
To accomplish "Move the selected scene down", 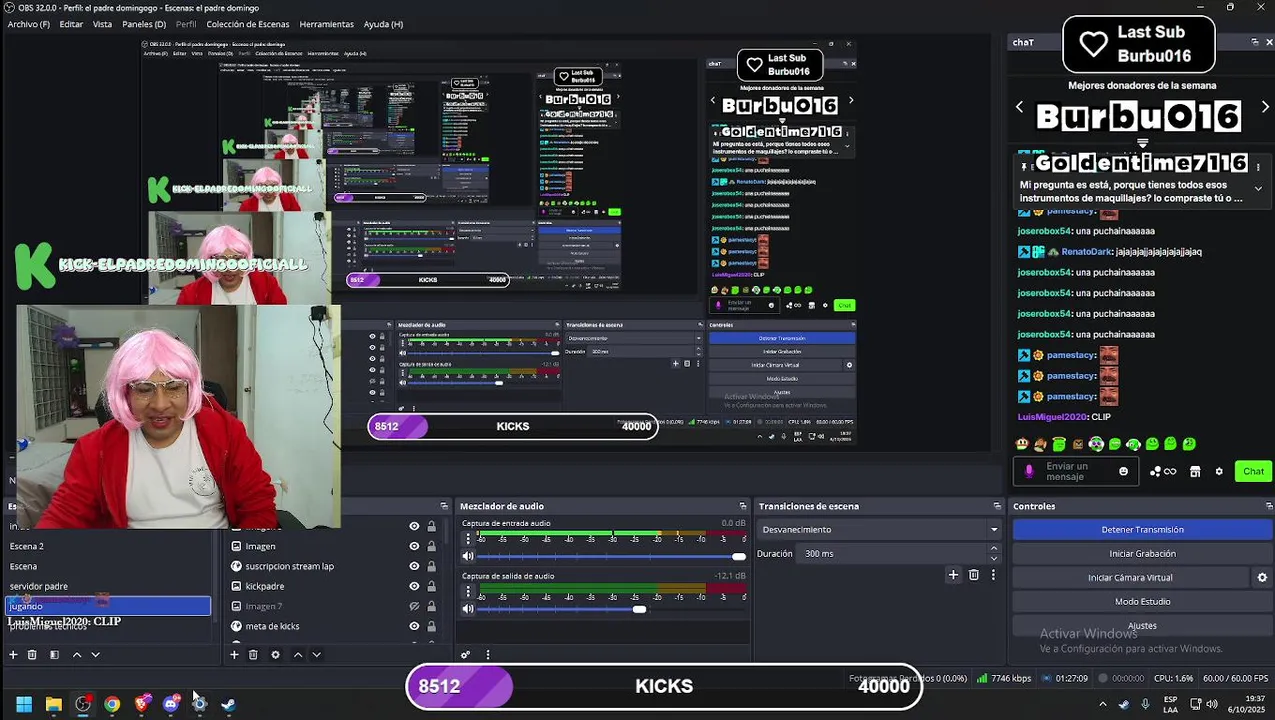I will pyautogui.click(x=95, y=655).
